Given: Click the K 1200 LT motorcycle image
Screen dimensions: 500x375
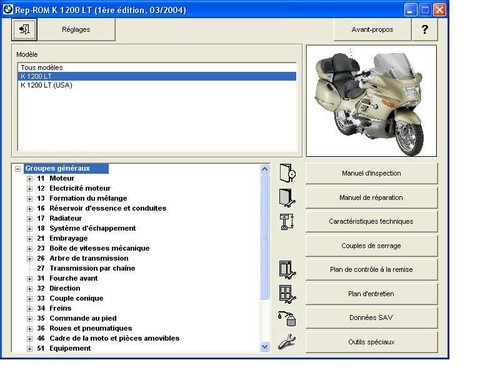Looking at the screenshot, I should tap(371, 101).
